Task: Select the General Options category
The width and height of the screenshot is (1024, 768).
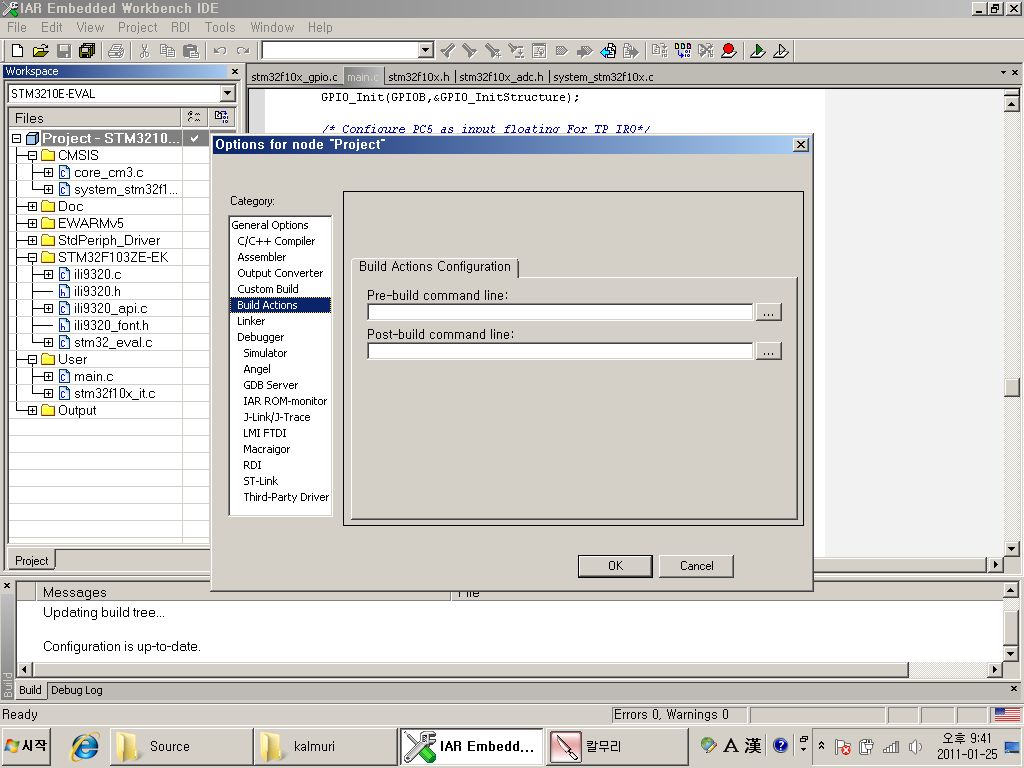Action: coord(270,225)
